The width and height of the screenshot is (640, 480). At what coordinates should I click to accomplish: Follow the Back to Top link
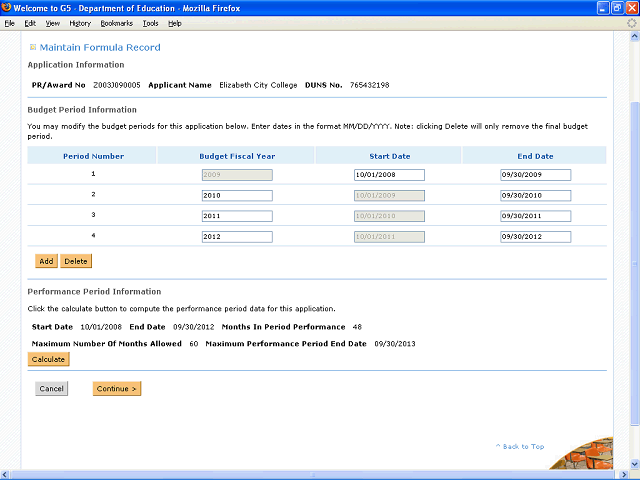(522, 446)
